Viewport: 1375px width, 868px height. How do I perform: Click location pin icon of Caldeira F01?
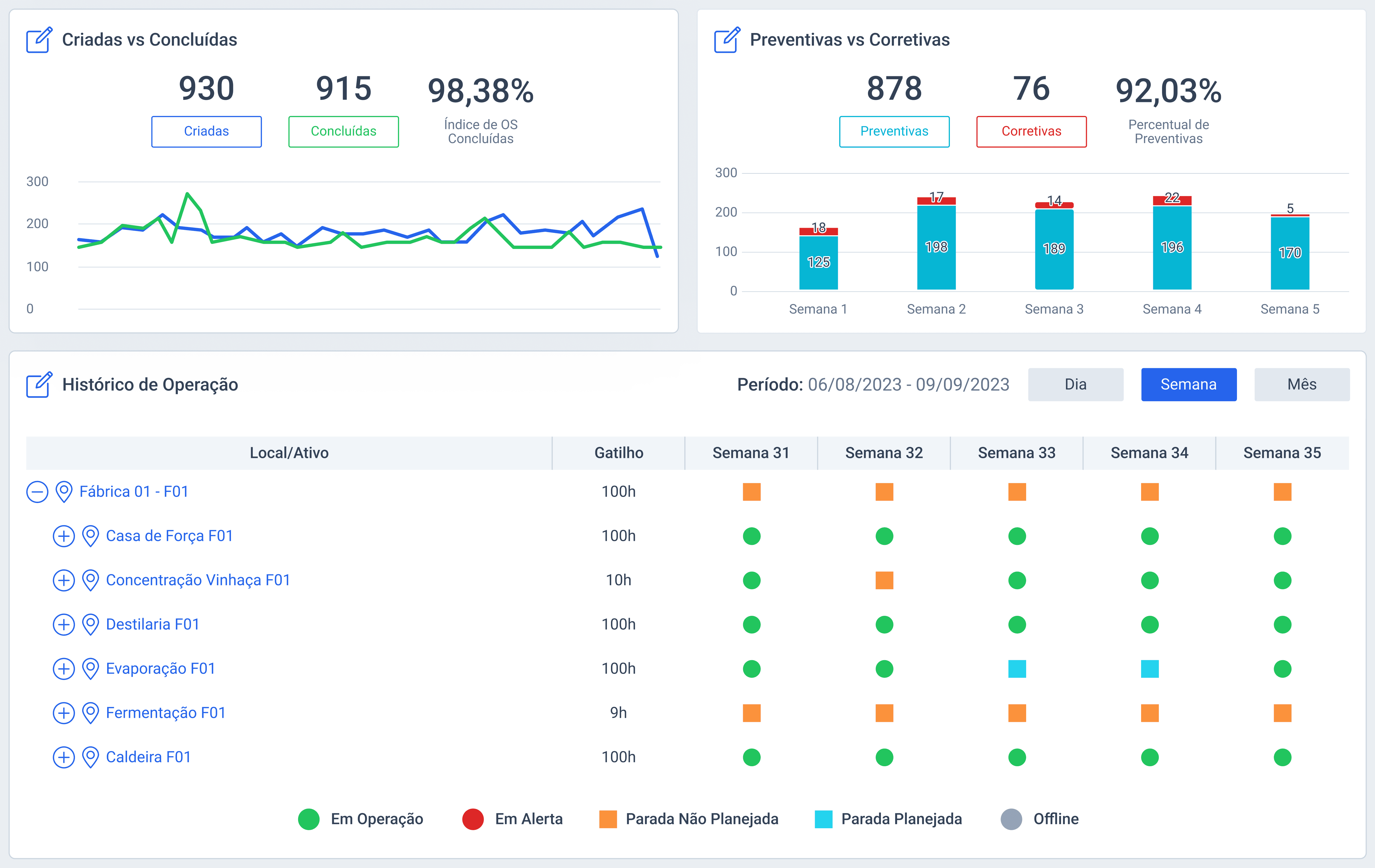point(90,757)
